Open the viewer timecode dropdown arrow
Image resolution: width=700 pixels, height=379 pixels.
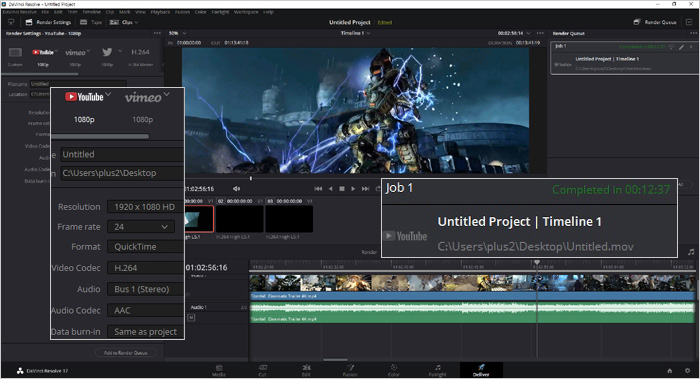(x=529, y=33)
